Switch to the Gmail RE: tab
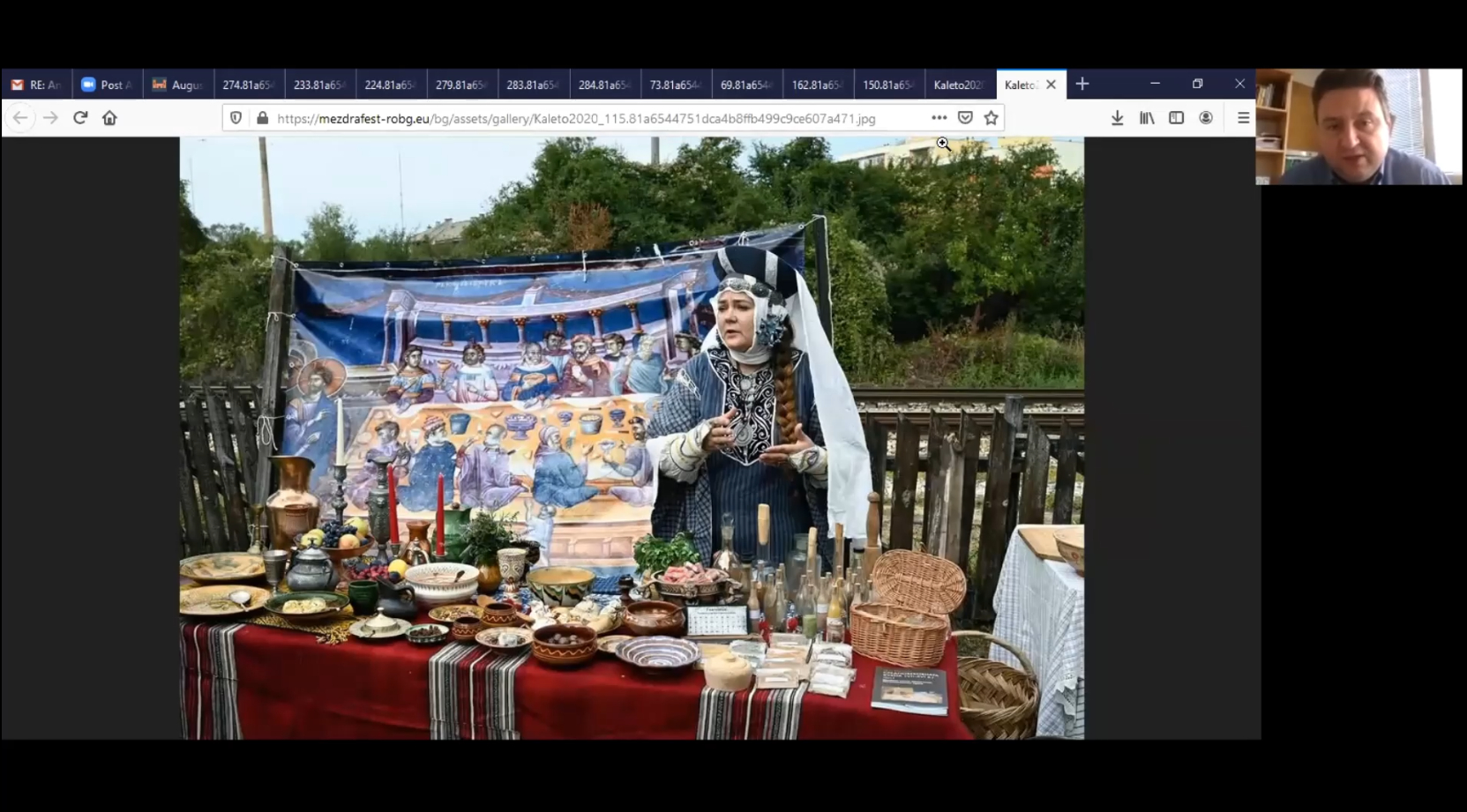 coord(36,85)
